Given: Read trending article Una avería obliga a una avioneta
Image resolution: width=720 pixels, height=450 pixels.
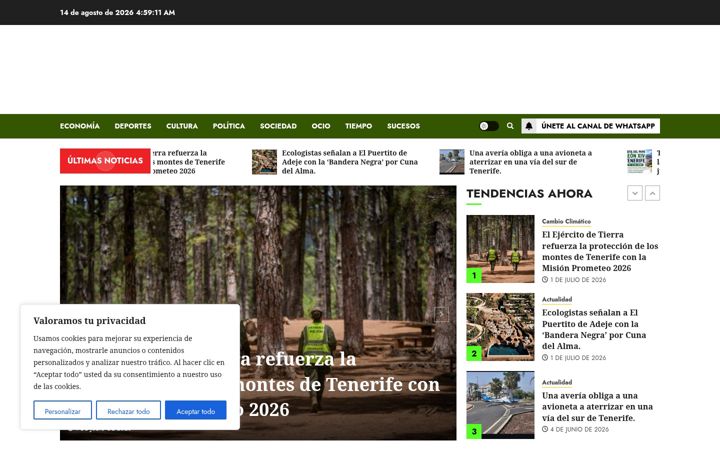Looking at the screenshot, I should (x=597, y=407).
